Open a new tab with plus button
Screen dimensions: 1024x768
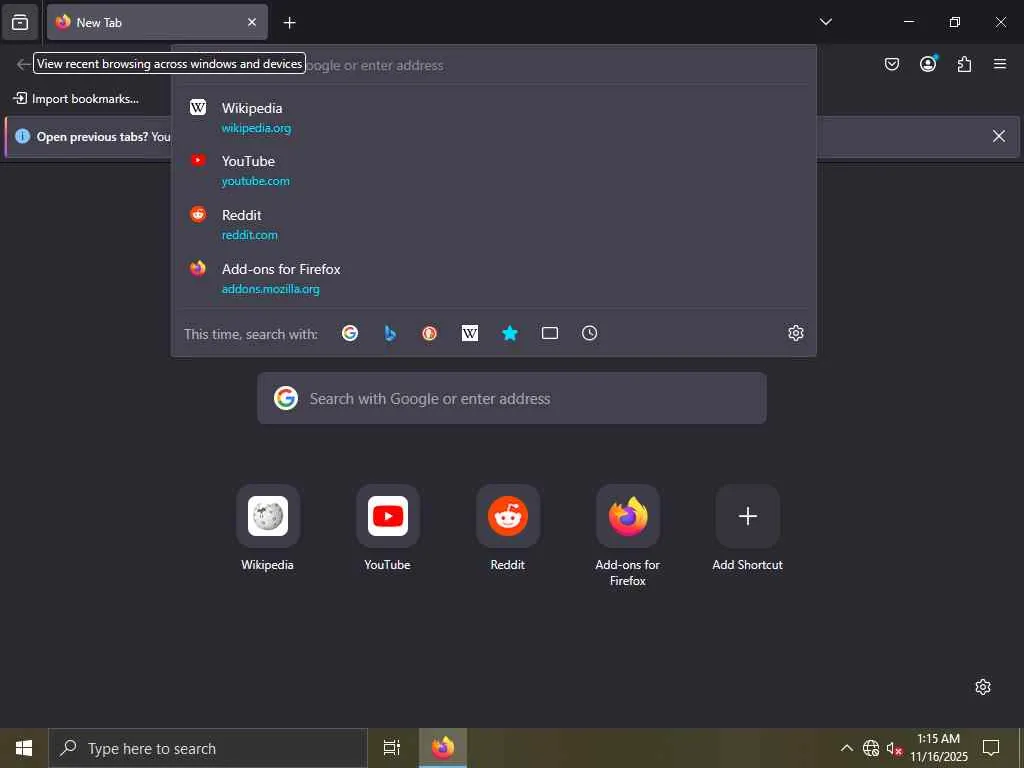pos(289,23)
